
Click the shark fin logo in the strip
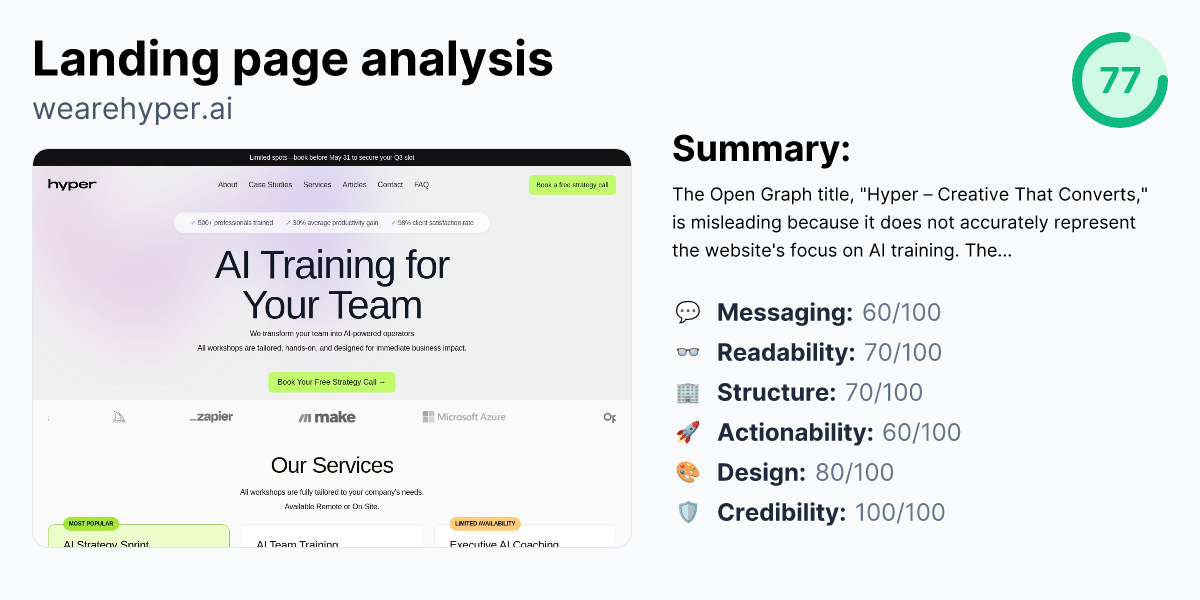[x=118, y=417]
